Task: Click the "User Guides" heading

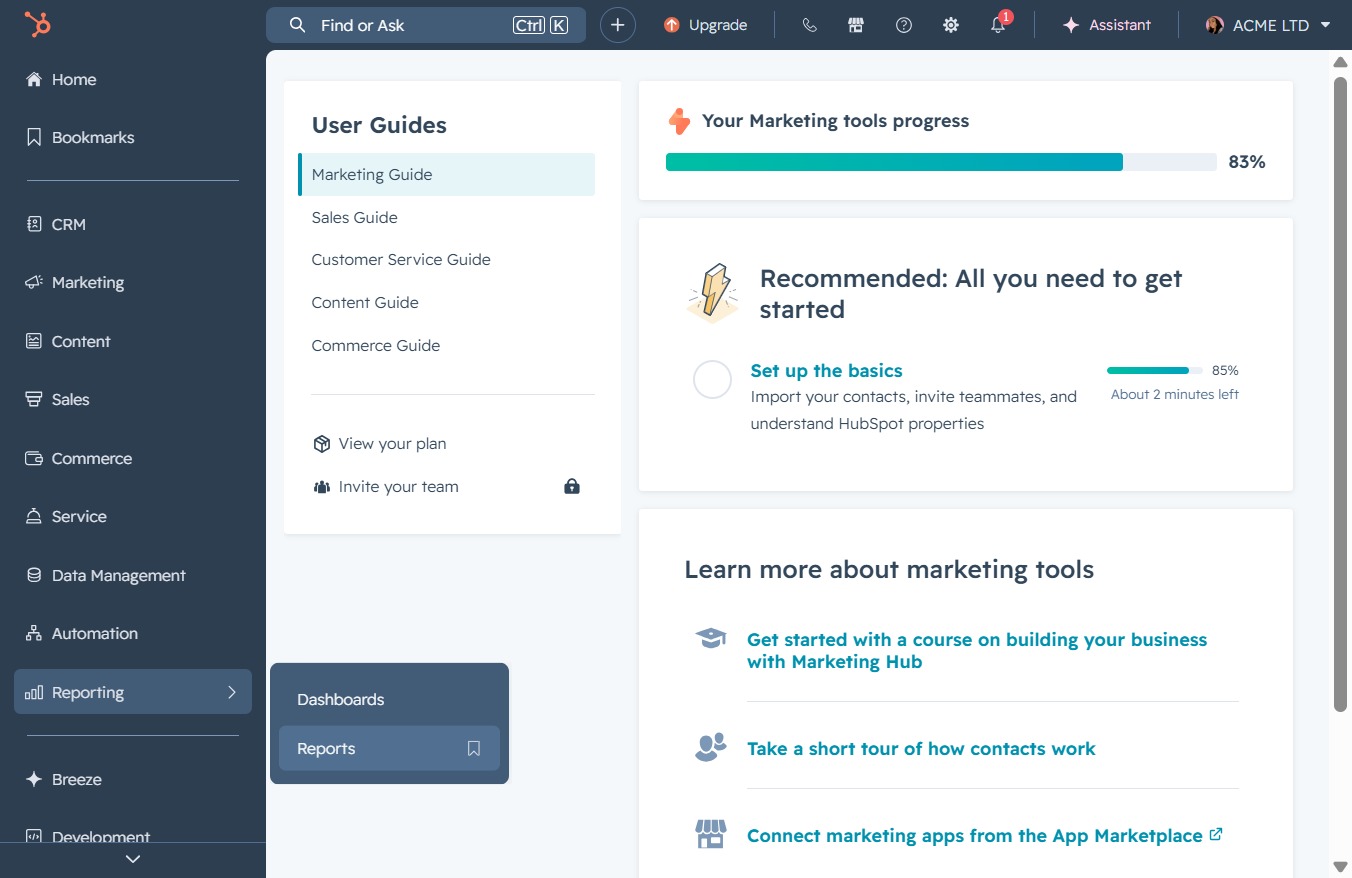Action: coord(379,125)
